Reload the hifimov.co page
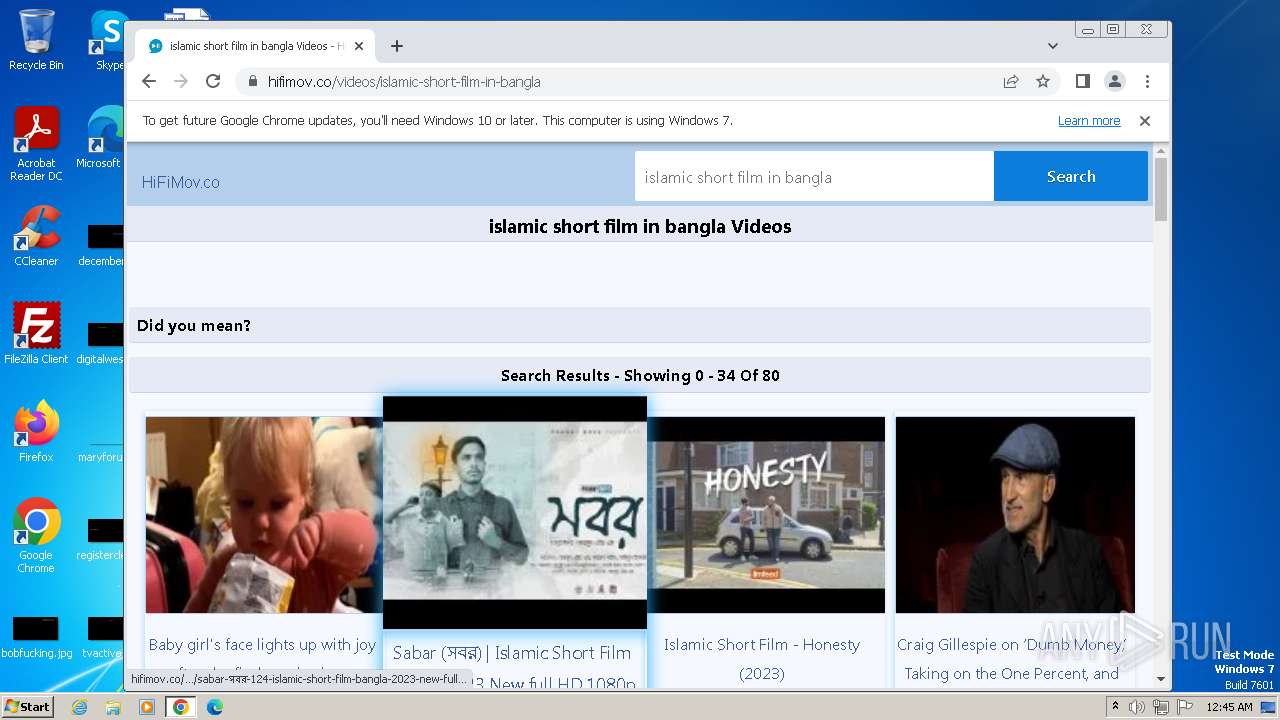Image resolution: width=1280 pixels, height=720 pixels. tap(213, 81)
